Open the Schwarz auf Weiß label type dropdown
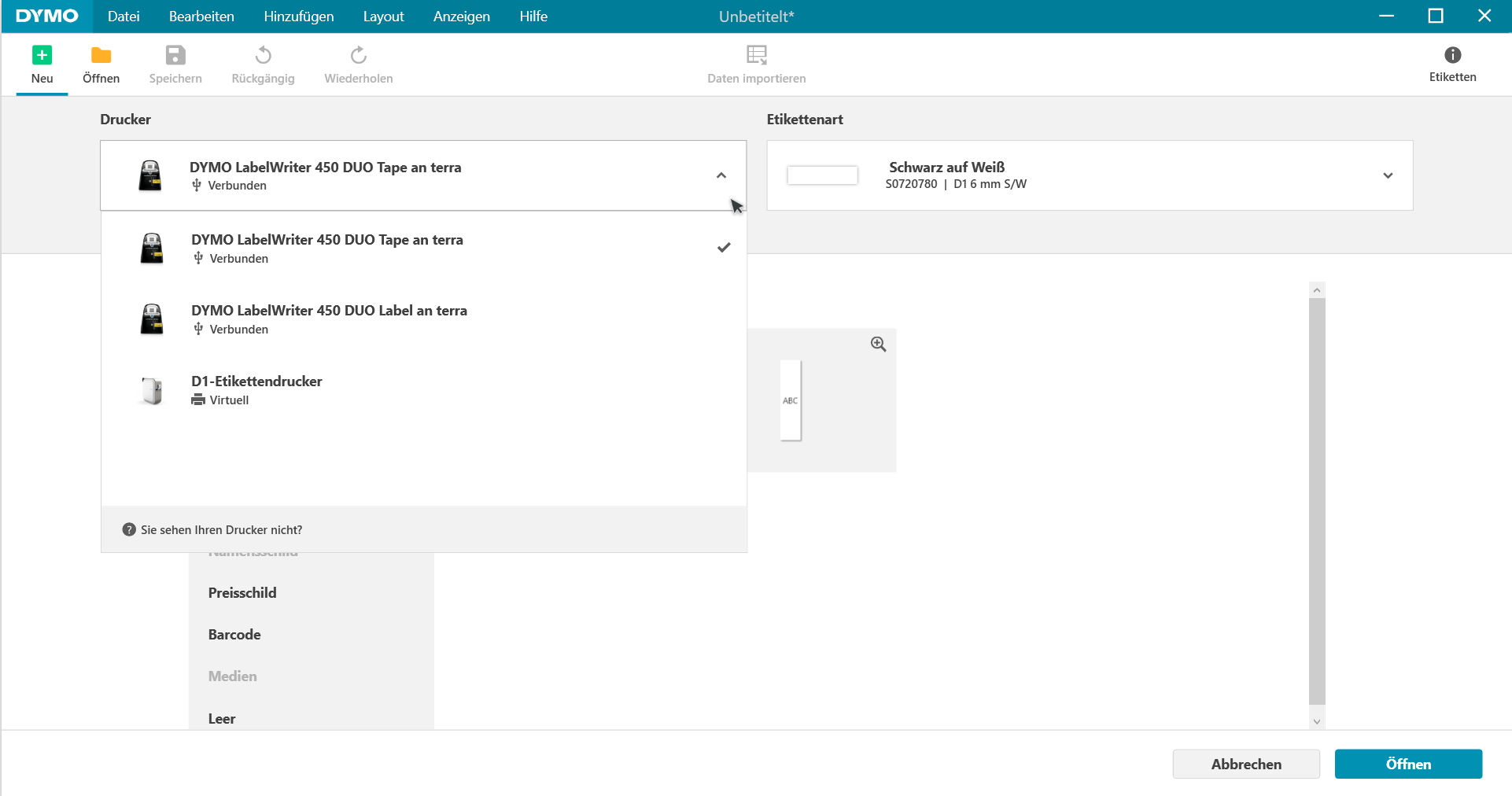The width and height of the screenshot is (1512, 796). [x=1388, y=175]
